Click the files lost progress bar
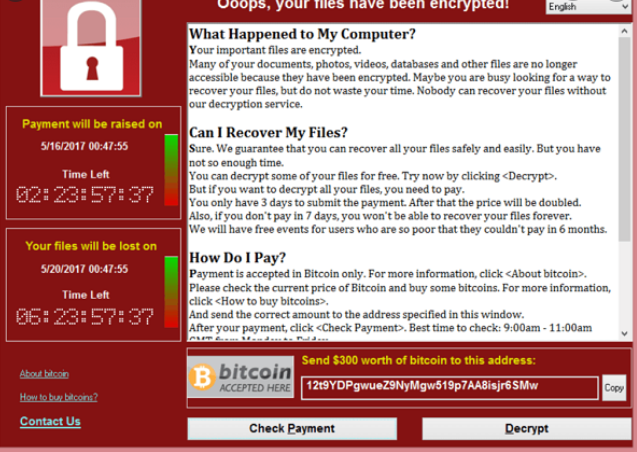637x452 pixels. [x=171, y=292]
